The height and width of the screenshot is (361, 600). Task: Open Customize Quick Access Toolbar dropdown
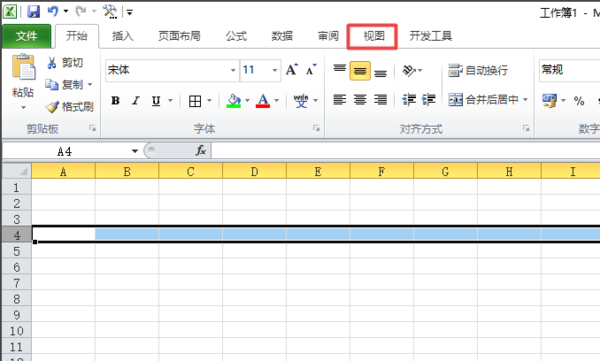[x=130, y=13]
